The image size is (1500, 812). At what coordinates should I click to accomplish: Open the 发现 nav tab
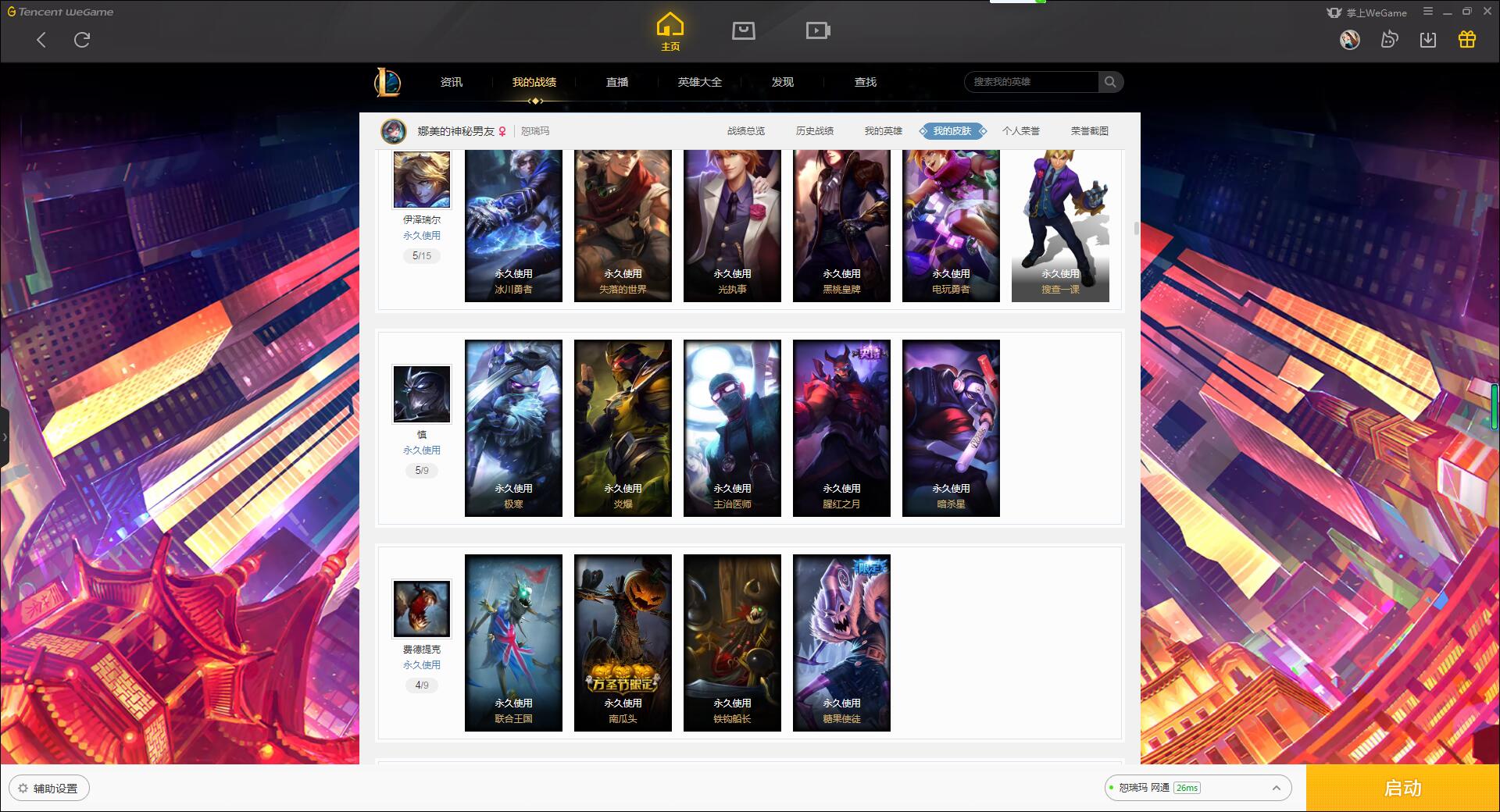783,82
